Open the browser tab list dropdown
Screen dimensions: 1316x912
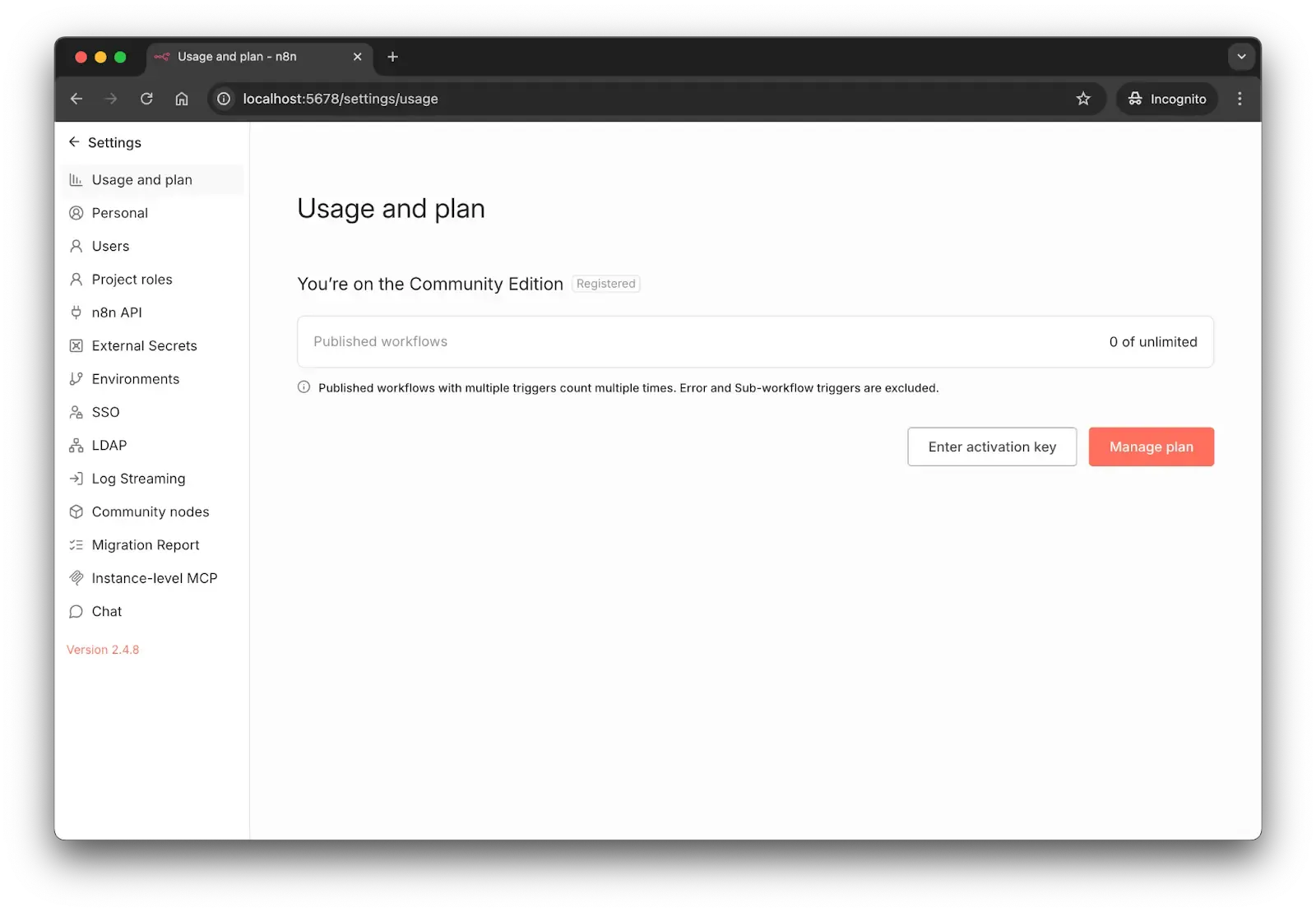pos(1241,57)
